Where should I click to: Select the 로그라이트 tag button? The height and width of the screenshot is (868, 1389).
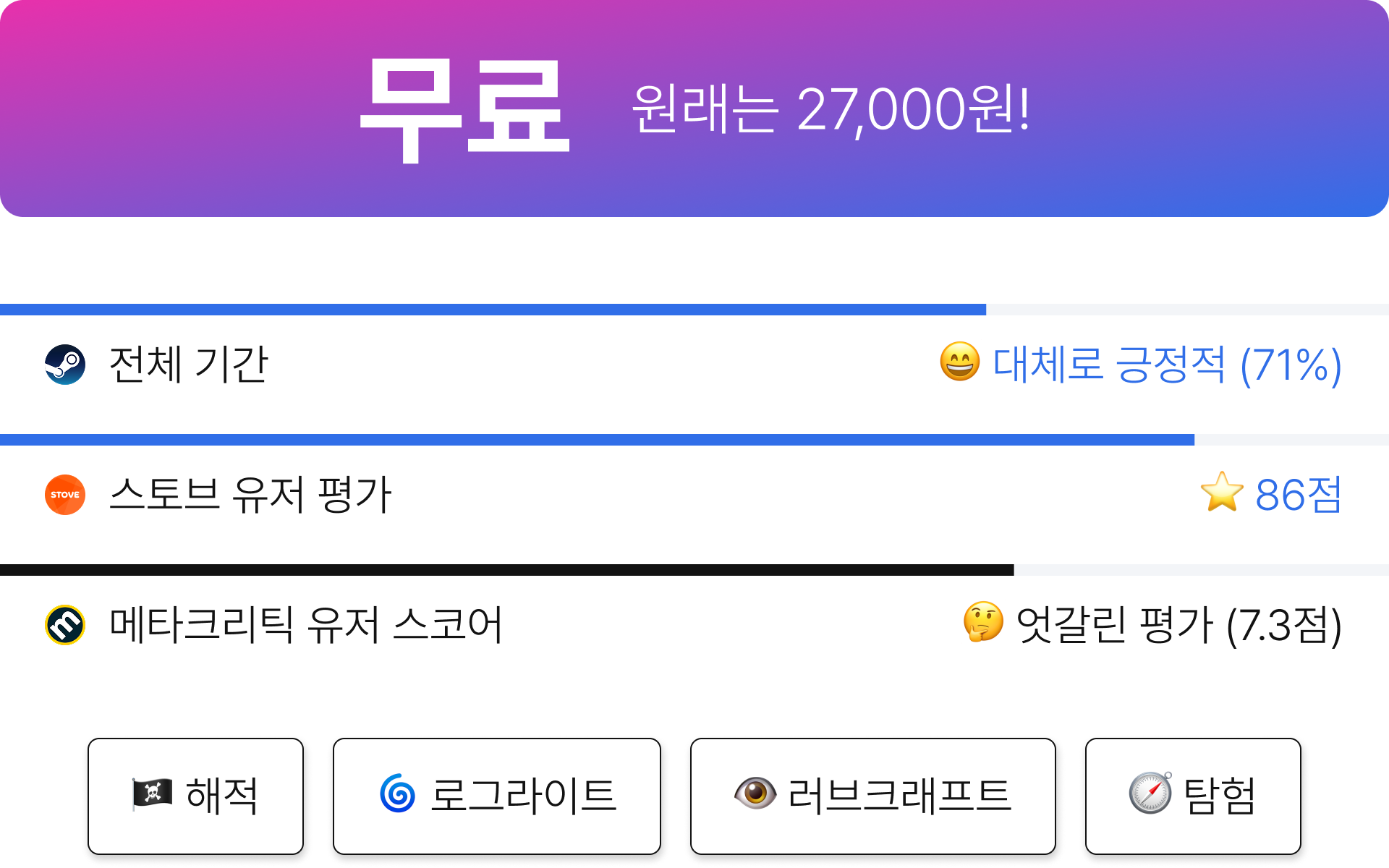click(497, 796)
